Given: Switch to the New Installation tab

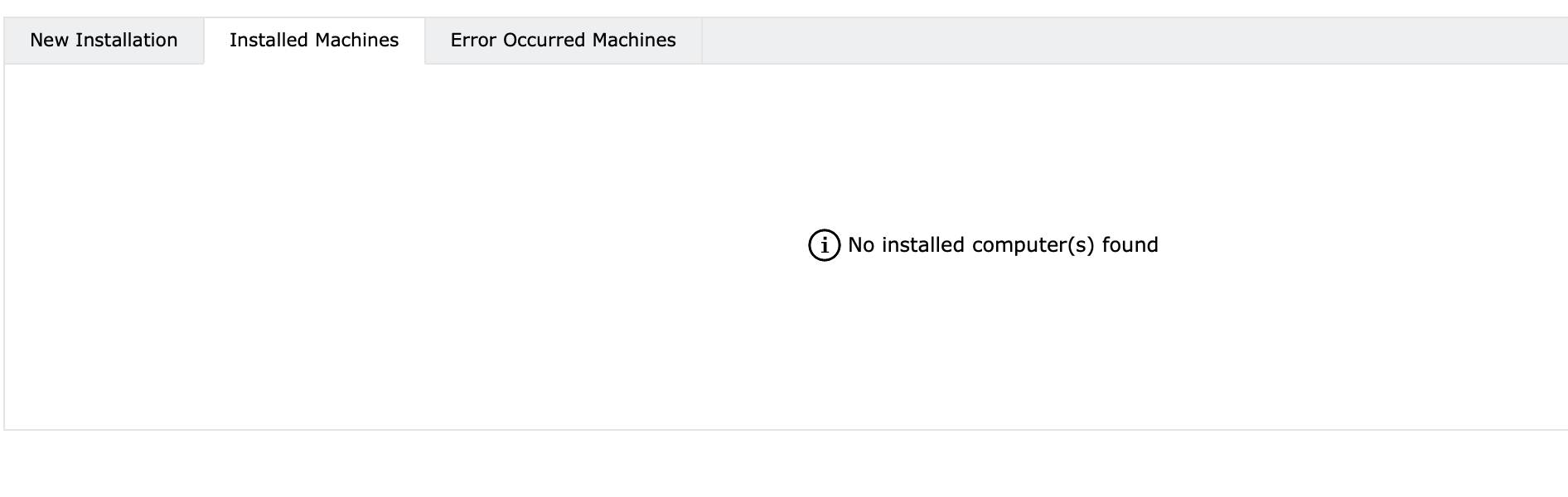Looking at the screenshot, I should [104, 41].
